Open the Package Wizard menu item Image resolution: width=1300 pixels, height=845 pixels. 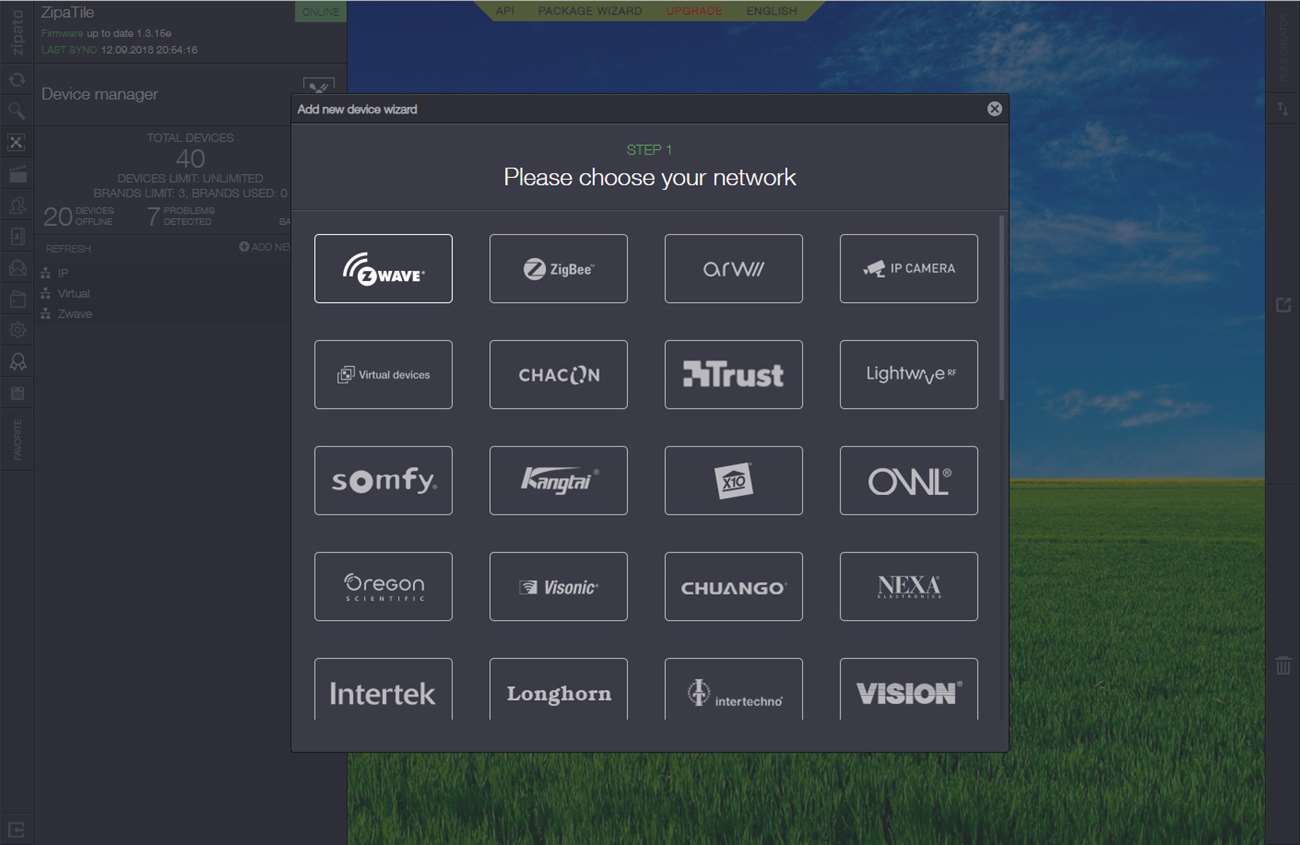tap(590, 10)
